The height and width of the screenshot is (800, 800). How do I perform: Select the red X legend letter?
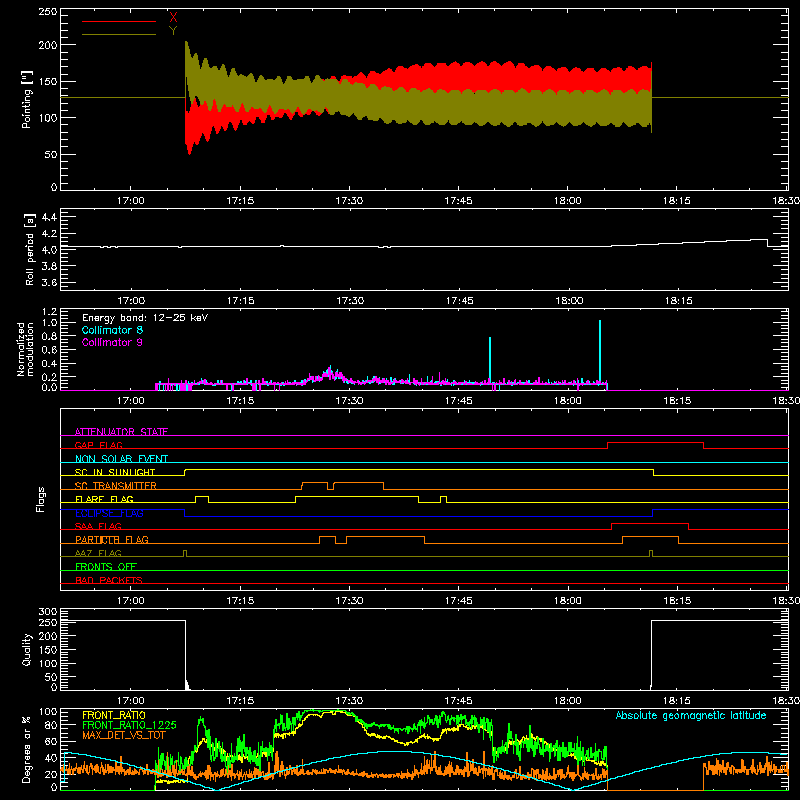tap(173, 18)
